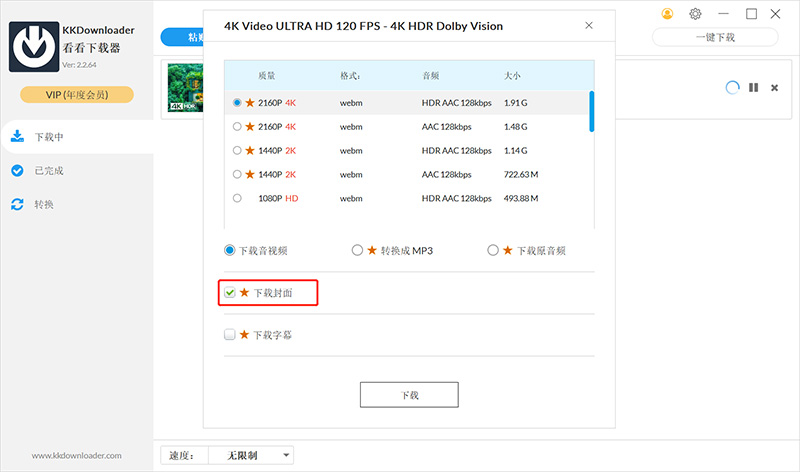Close the 4K Video format dialog
800x472 pixels.
[x=589, y=25]
